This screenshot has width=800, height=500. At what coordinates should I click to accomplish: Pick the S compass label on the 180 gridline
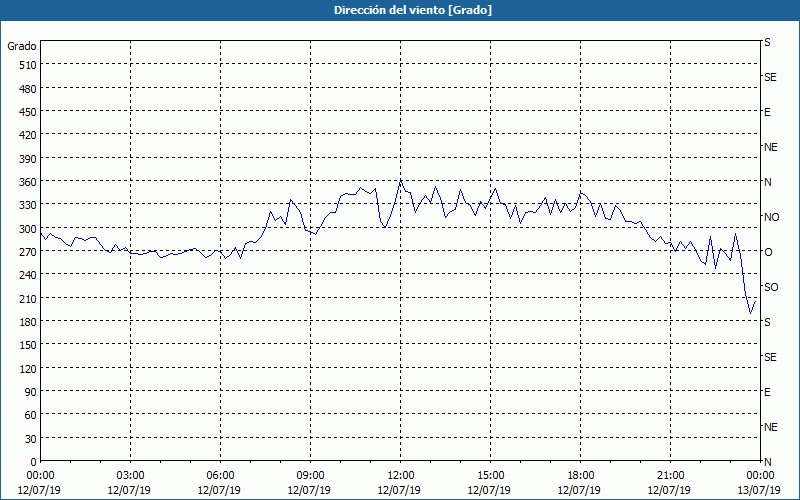pyautogui.click(x=767, y=322)
